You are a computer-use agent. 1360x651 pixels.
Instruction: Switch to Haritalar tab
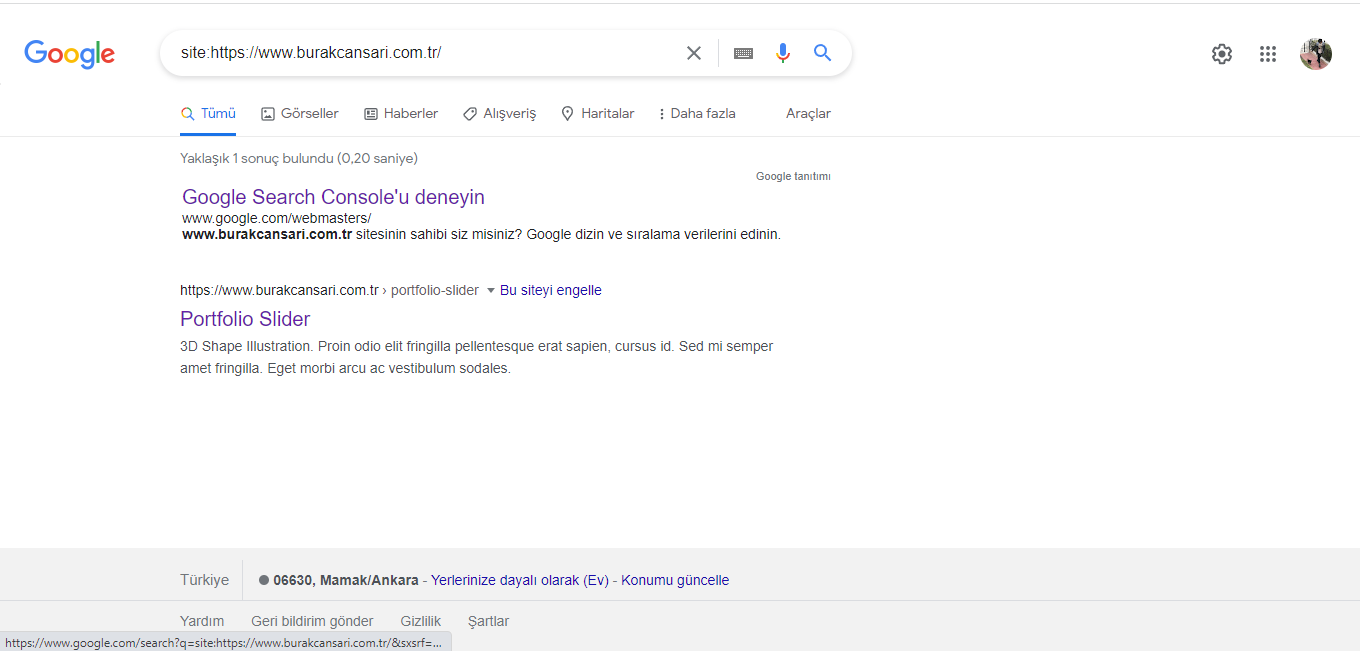point(597,114)
